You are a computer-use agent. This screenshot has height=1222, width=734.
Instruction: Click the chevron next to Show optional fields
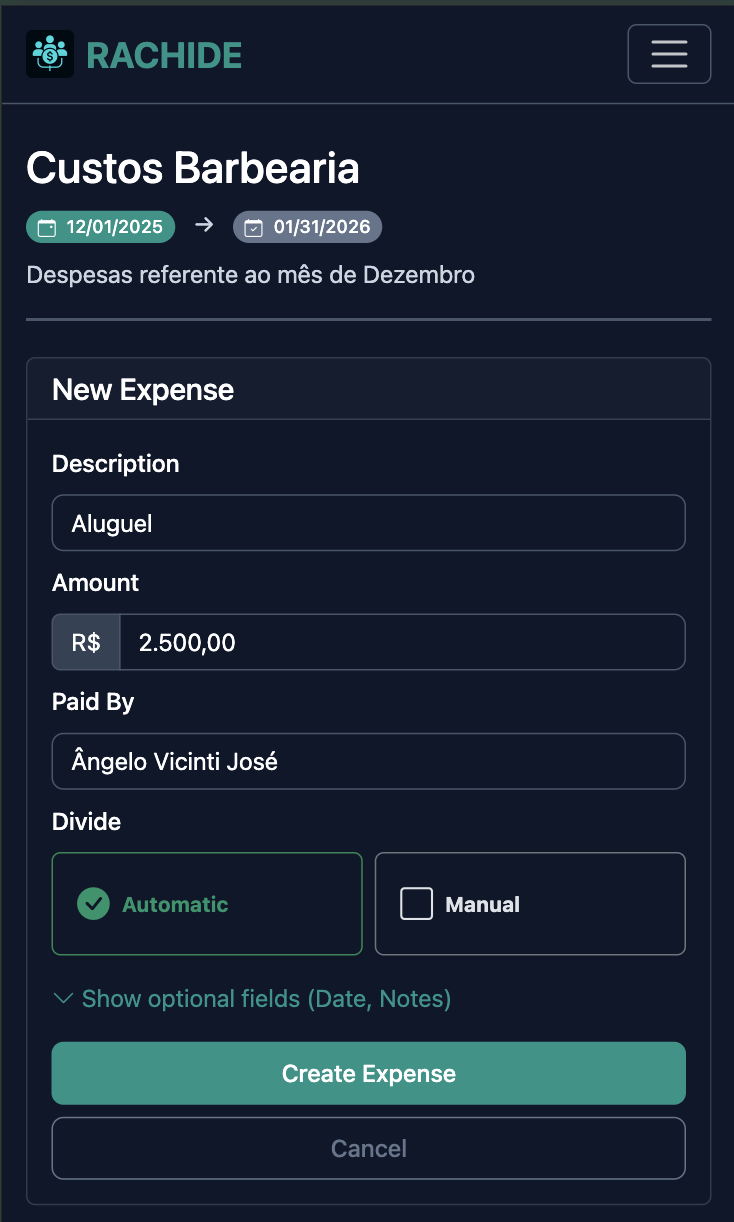pos(62,998)
